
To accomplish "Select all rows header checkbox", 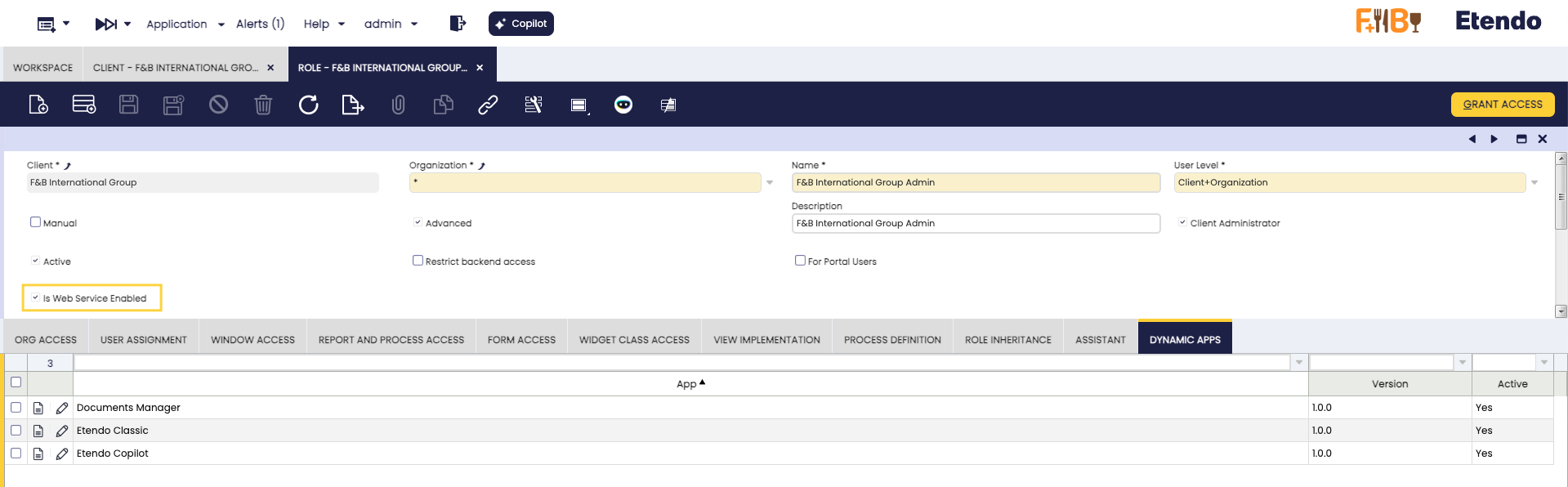I will (x=16, y=382).
